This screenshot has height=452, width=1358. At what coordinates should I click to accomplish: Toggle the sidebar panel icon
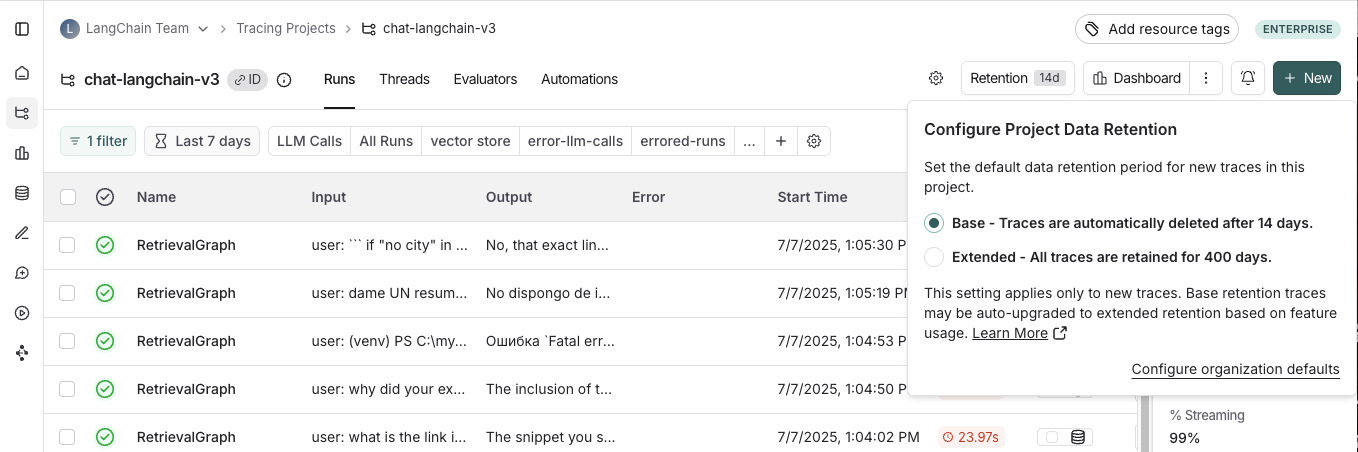pos(22,29)
